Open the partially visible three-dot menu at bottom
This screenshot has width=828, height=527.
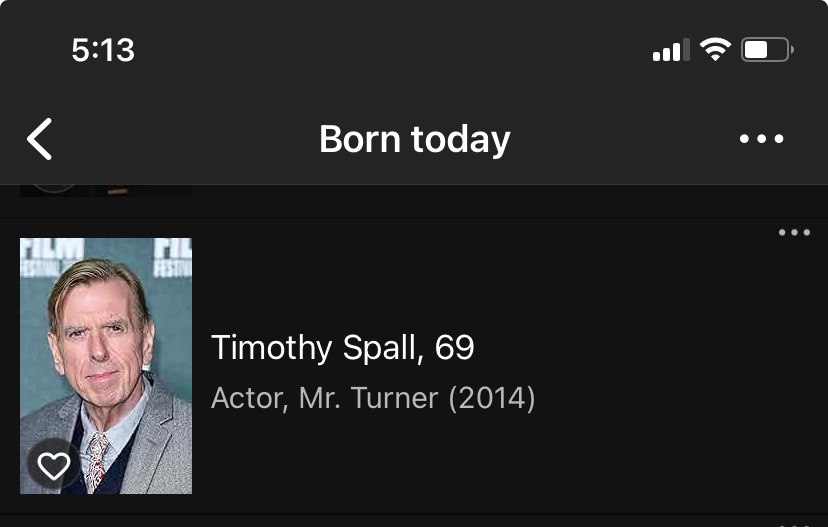click(x=794, y=523)
